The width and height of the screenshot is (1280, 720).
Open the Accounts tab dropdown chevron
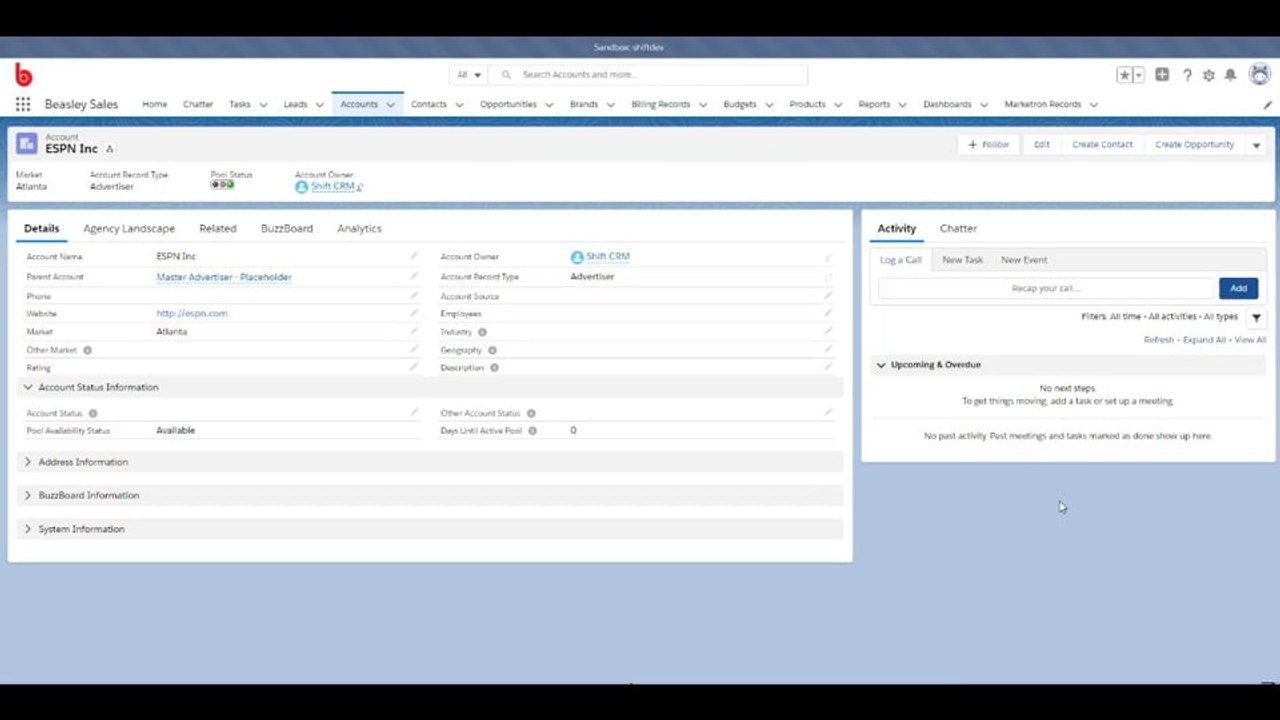click(x=391, y=104)
